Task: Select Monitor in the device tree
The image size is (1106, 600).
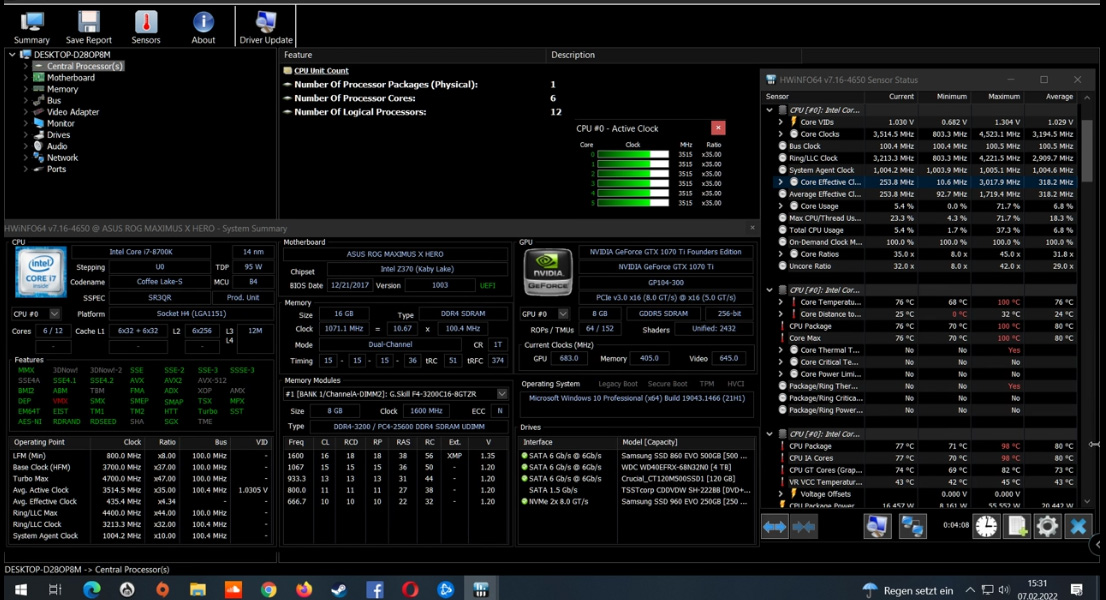Action: pyautogui.click(x=61, y=123)
